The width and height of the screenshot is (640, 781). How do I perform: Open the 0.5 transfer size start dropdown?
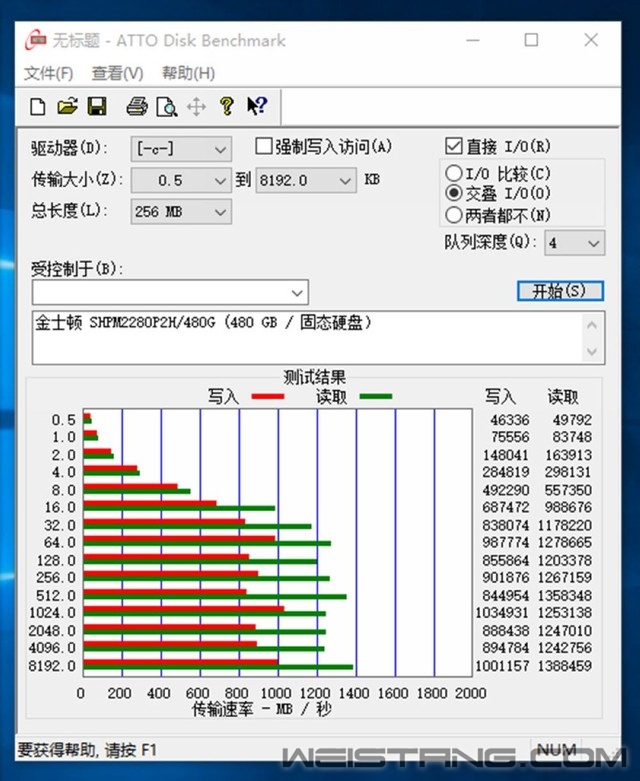181,180
